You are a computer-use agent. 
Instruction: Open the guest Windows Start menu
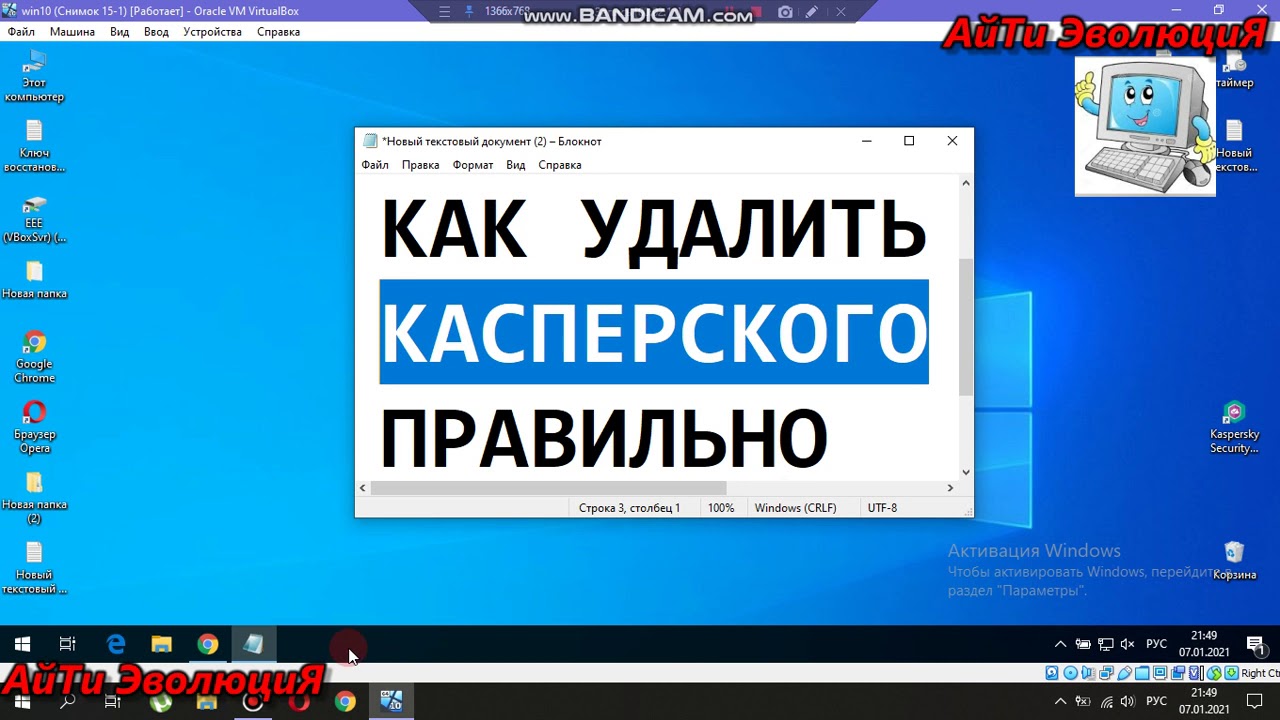(x=22, y=645)
